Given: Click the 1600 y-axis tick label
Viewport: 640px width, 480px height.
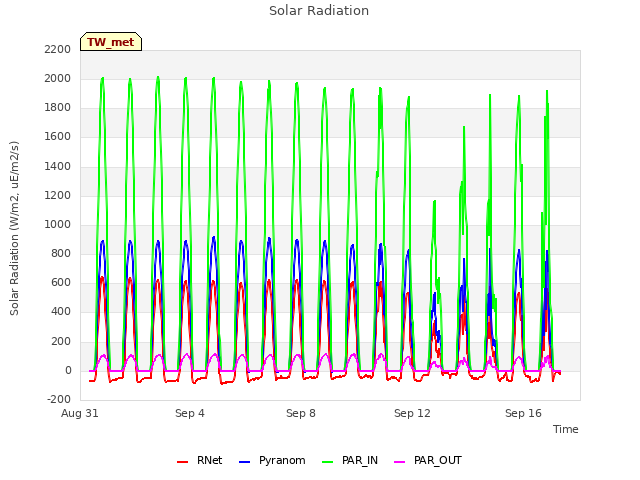Looking at the screenshot, I should (58, 137).
